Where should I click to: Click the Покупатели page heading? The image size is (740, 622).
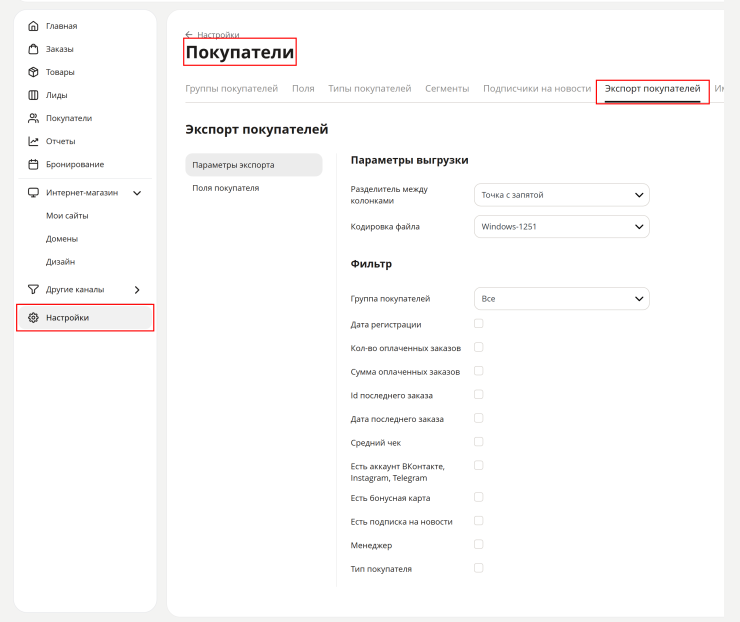point(240,52)
